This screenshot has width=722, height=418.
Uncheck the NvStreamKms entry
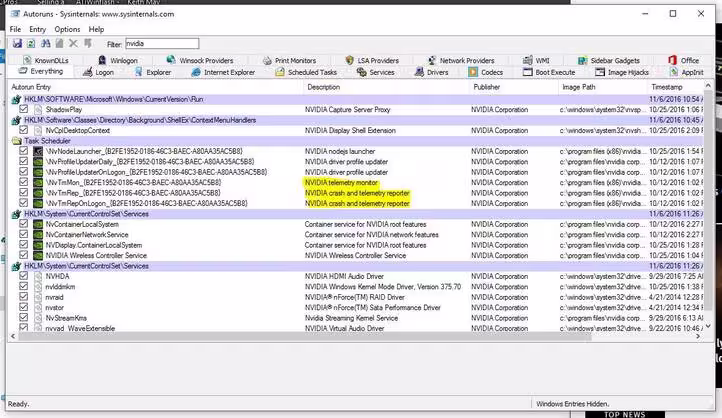coord(23,318)
